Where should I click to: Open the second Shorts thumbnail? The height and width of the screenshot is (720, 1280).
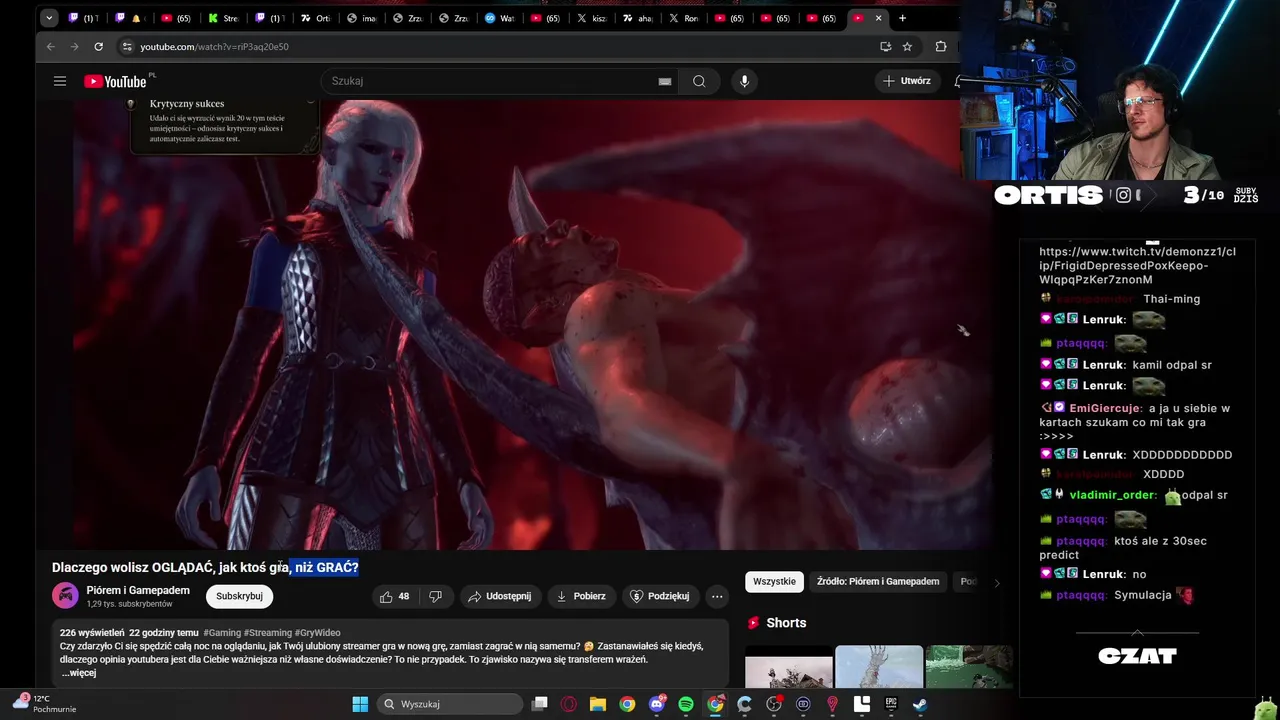click(x=879, y=667)
